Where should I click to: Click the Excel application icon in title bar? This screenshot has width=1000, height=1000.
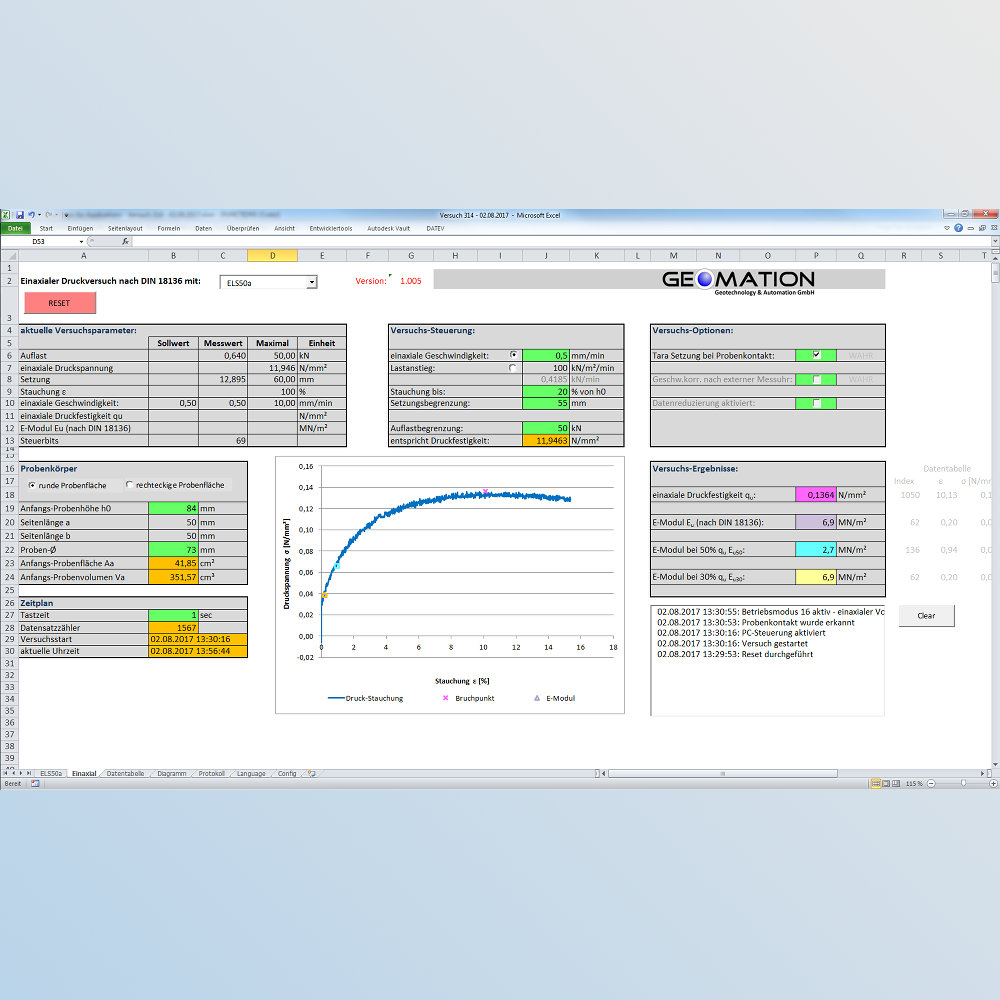pyautogui.click(x=6, y=216)
